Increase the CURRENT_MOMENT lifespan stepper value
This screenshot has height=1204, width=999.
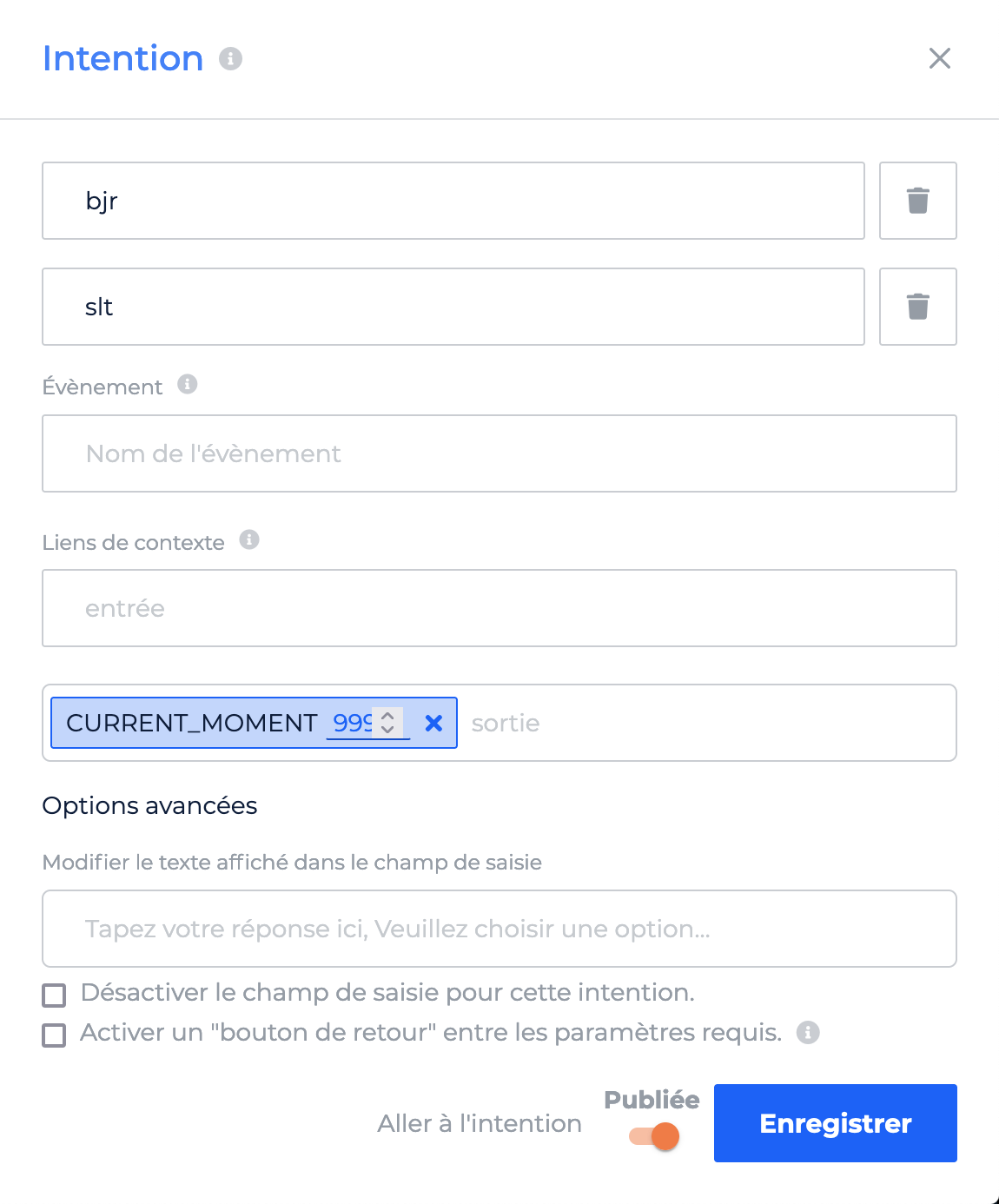point(388,717)
